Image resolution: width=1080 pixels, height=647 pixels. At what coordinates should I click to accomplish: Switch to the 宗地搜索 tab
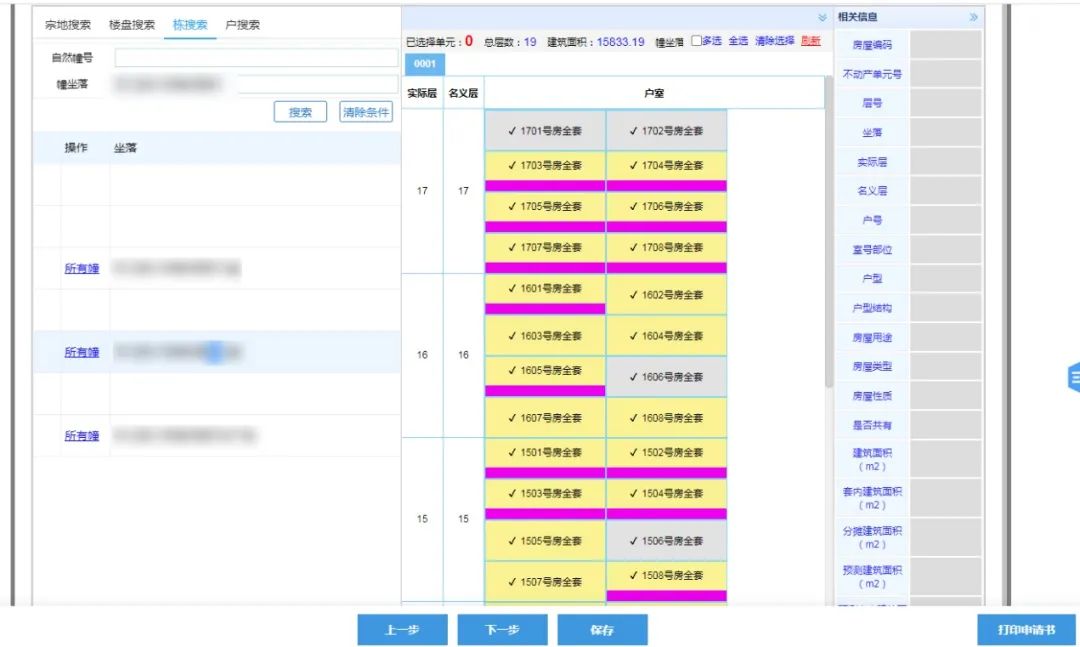(68, 25)
